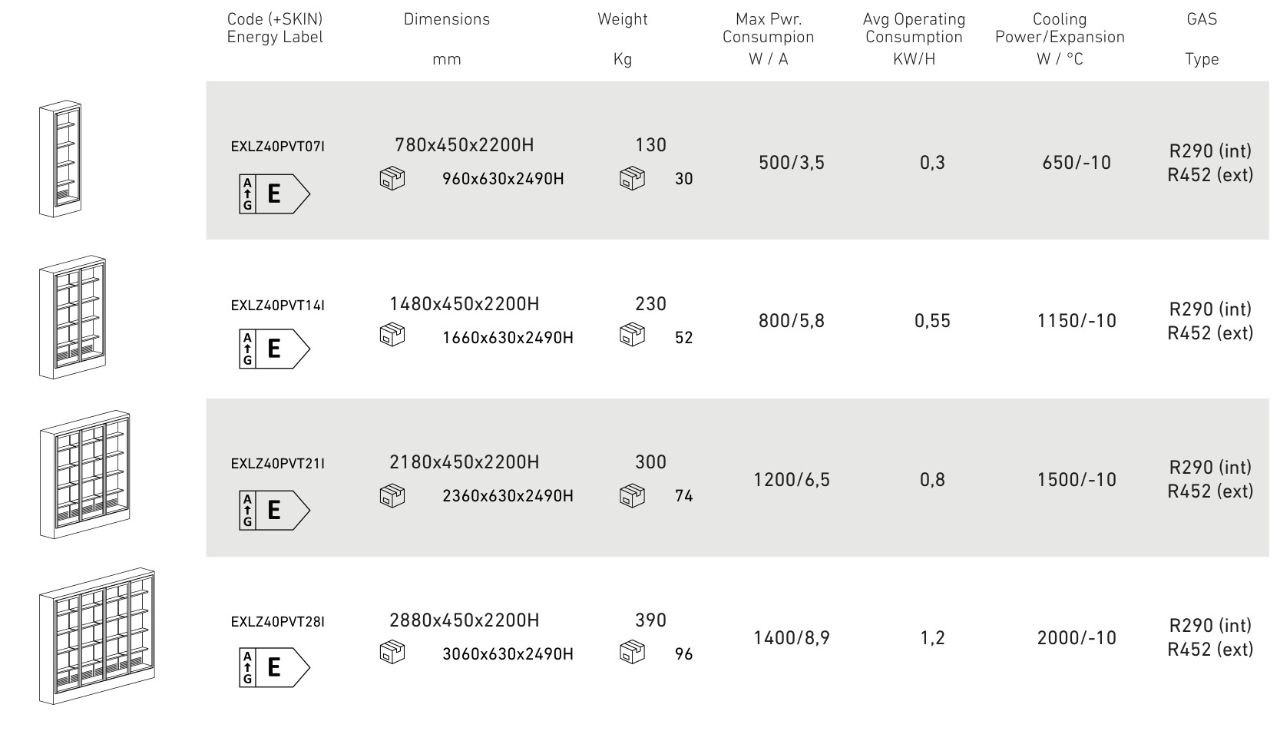Click the single-door cabinet drawing

pos(60,158)
